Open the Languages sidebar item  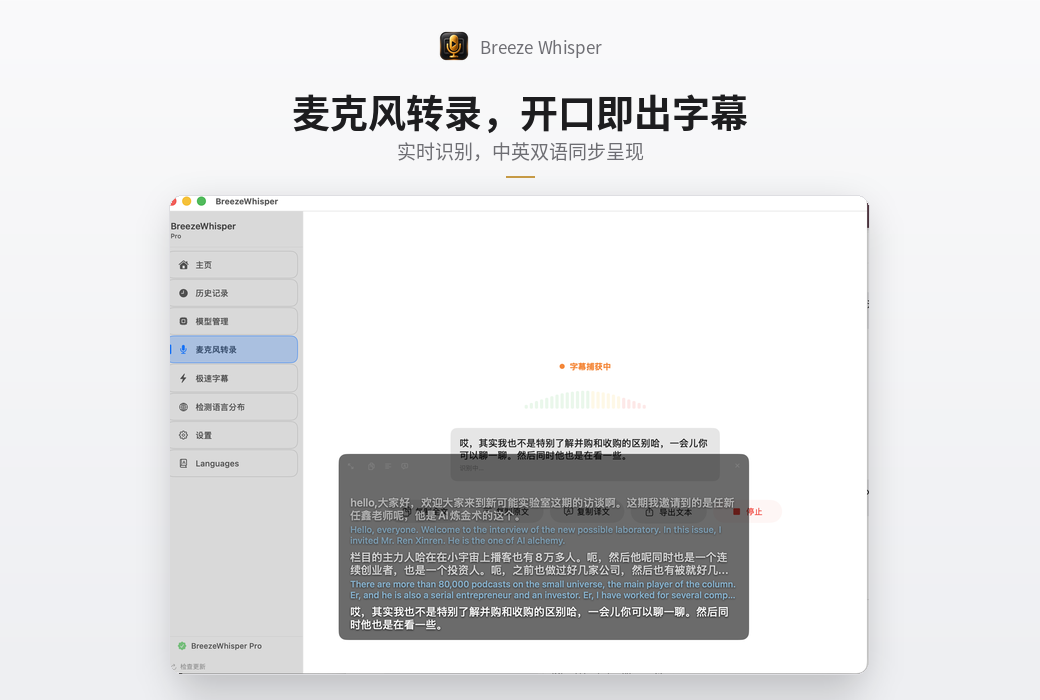click(233, 463)
